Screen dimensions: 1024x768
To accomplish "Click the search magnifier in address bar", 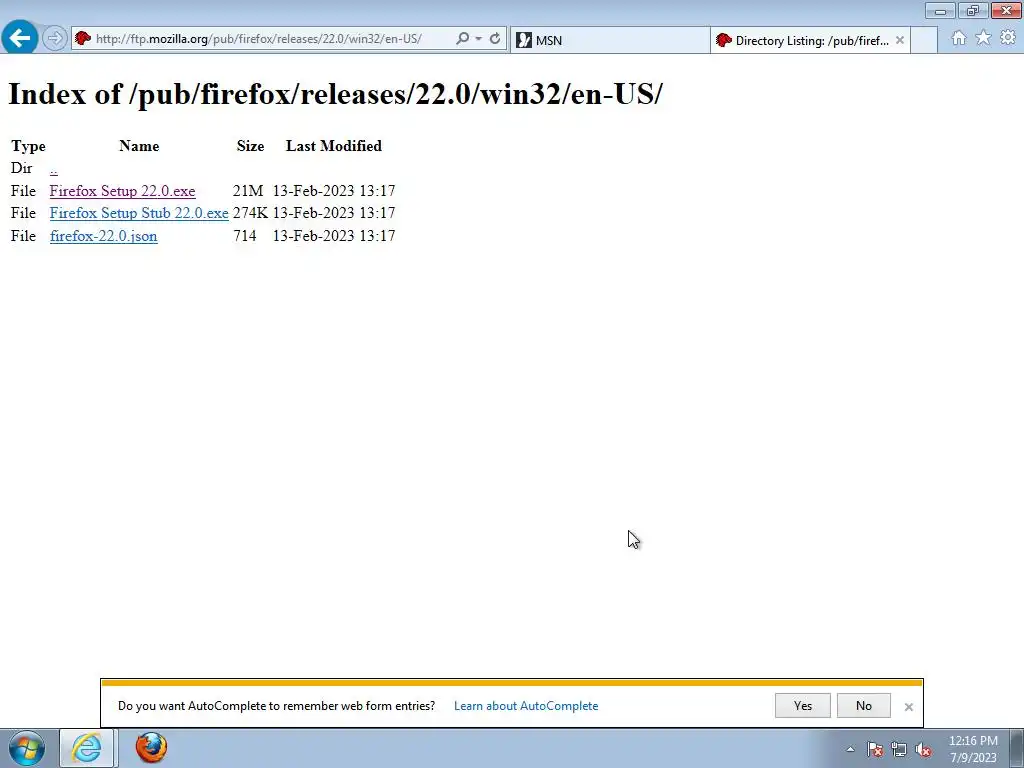I will 462,39.
